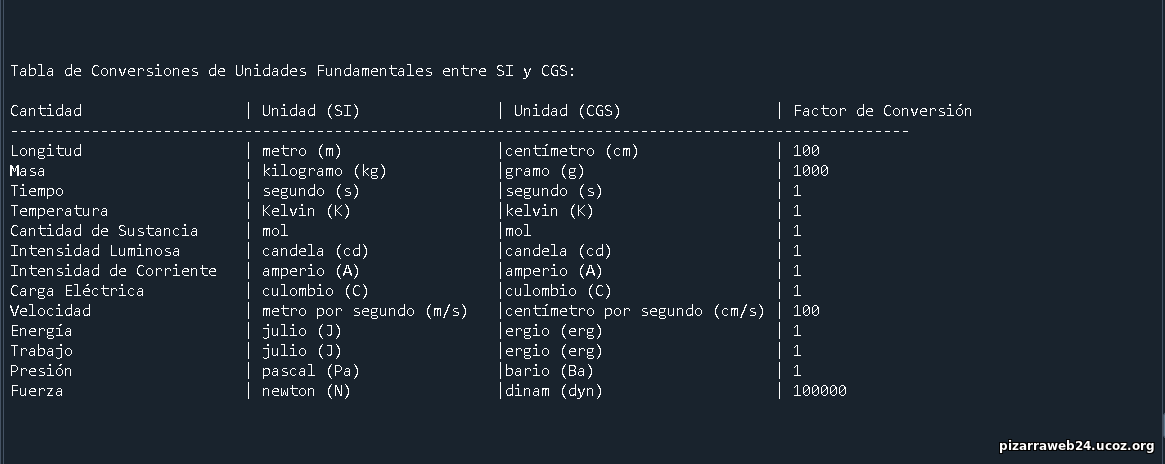Click the Intensidad de Corriente label
Image resolution: width=1165 pixels, height=464 pixels.
click(x=113, y=271)
